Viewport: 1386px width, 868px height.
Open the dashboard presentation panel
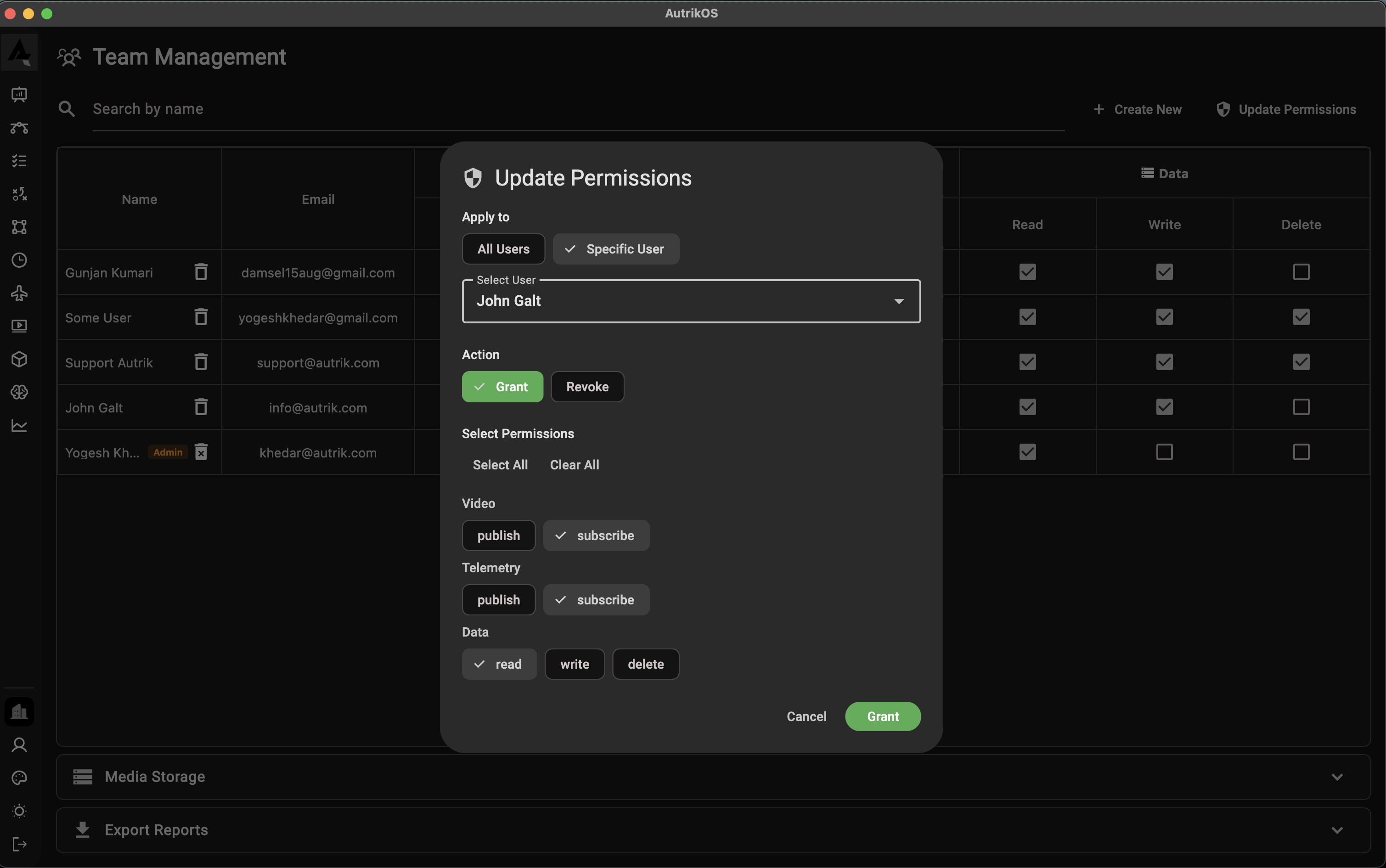(x=19, y=95)
